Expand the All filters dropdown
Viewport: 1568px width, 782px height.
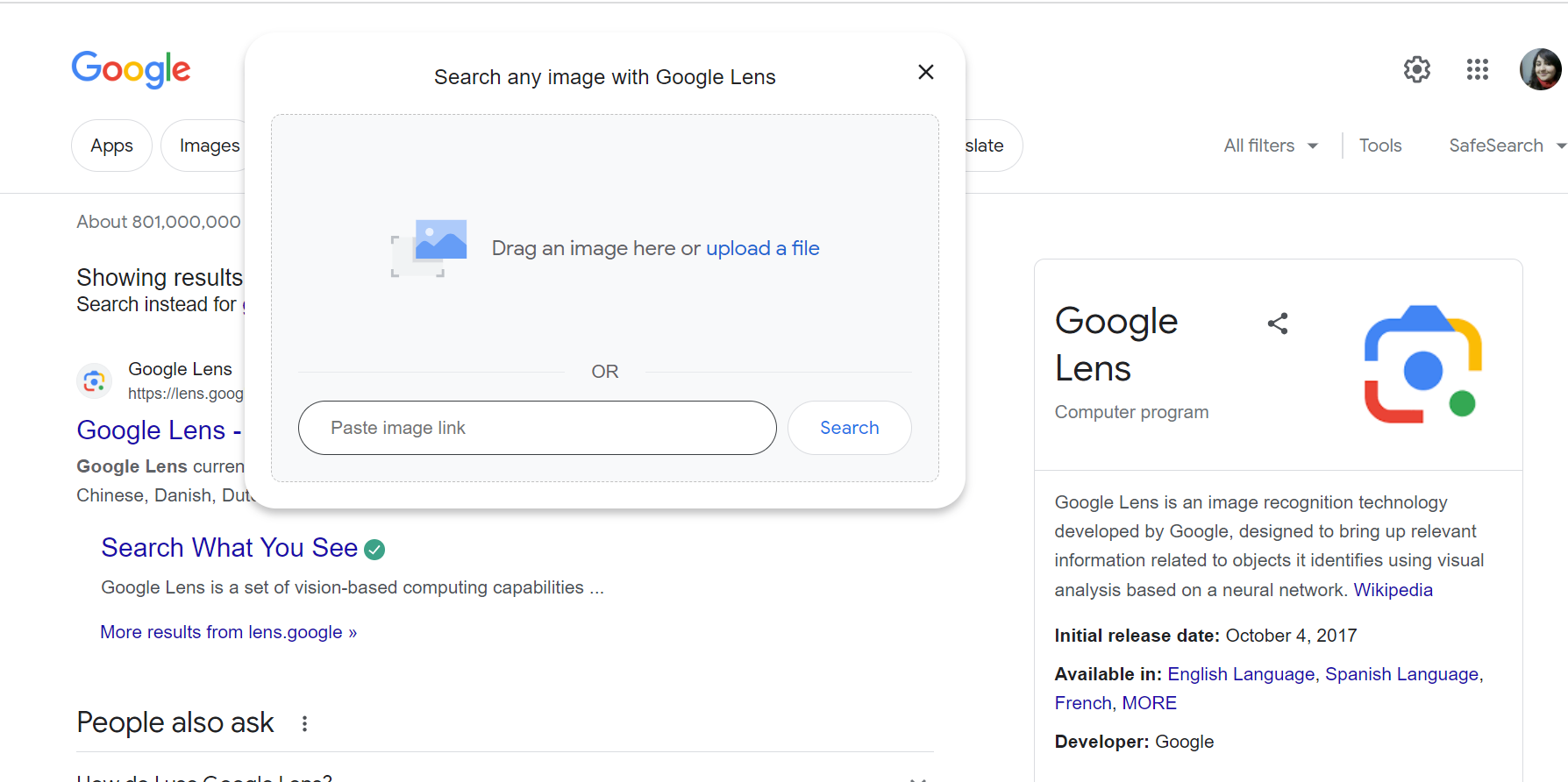click(1271, 146)
